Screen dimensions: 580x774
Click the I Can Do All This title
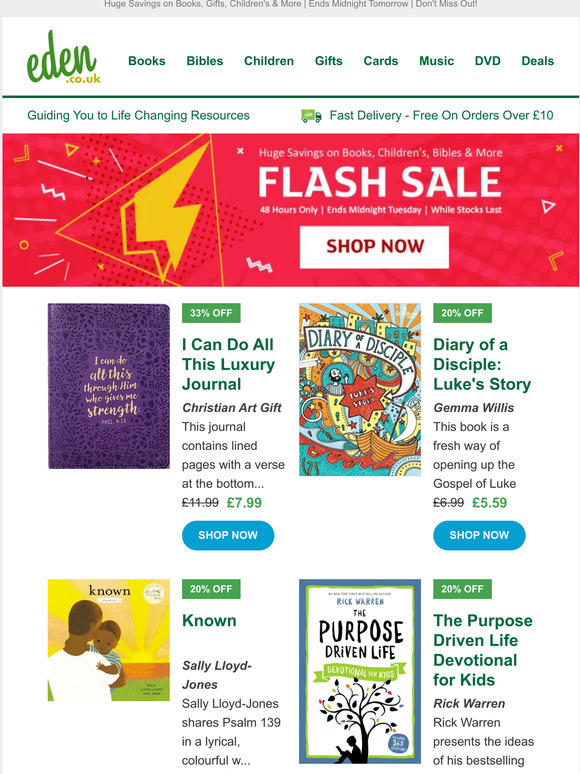point(229,364)
